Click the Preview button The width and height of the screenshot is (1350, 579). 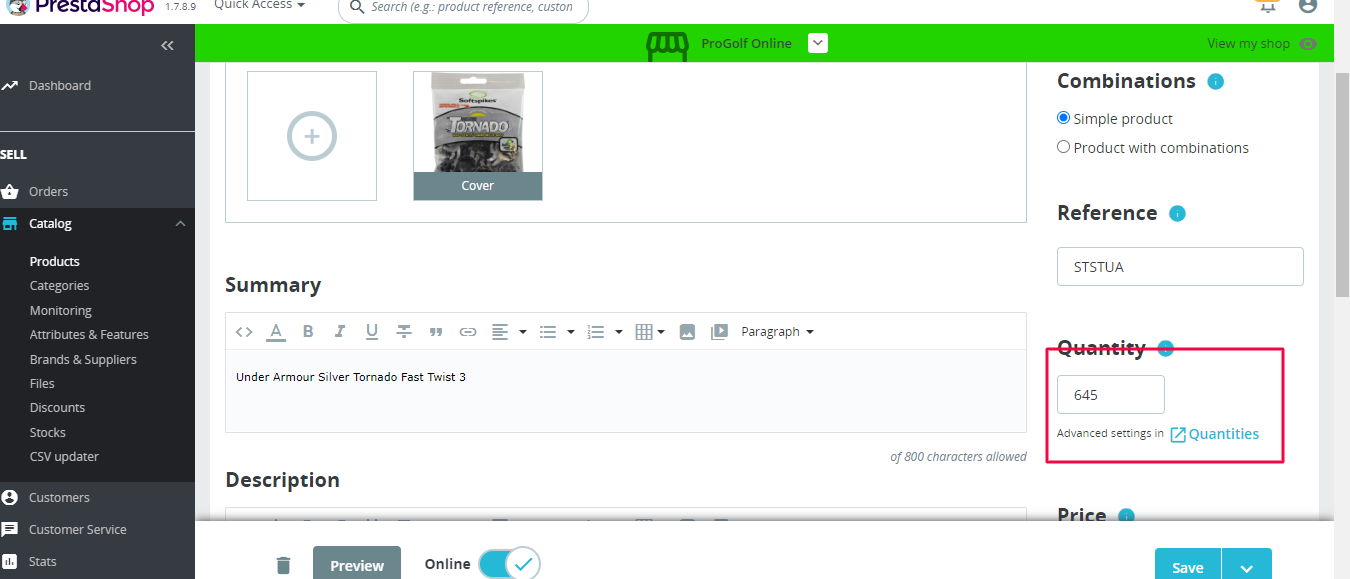(x=357, y=564)
